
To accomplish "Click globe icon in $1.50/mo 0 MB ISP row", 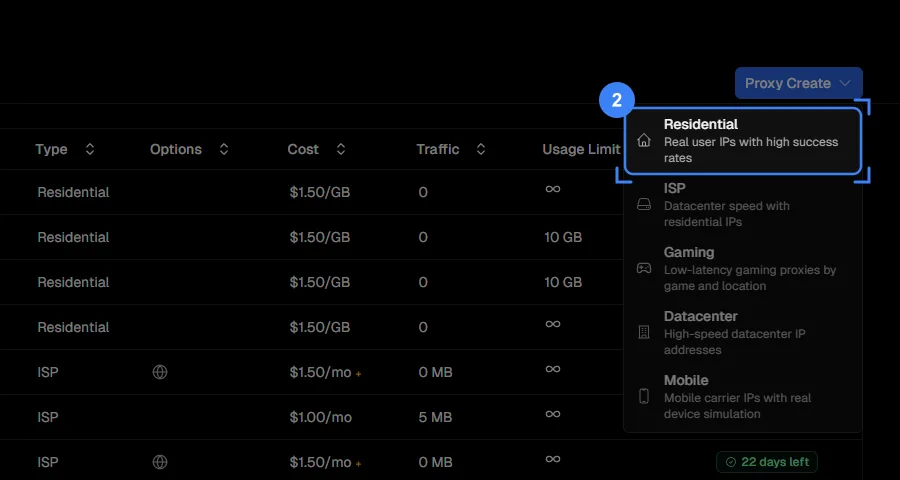I will pyautogui.click(x=160, y=372).
